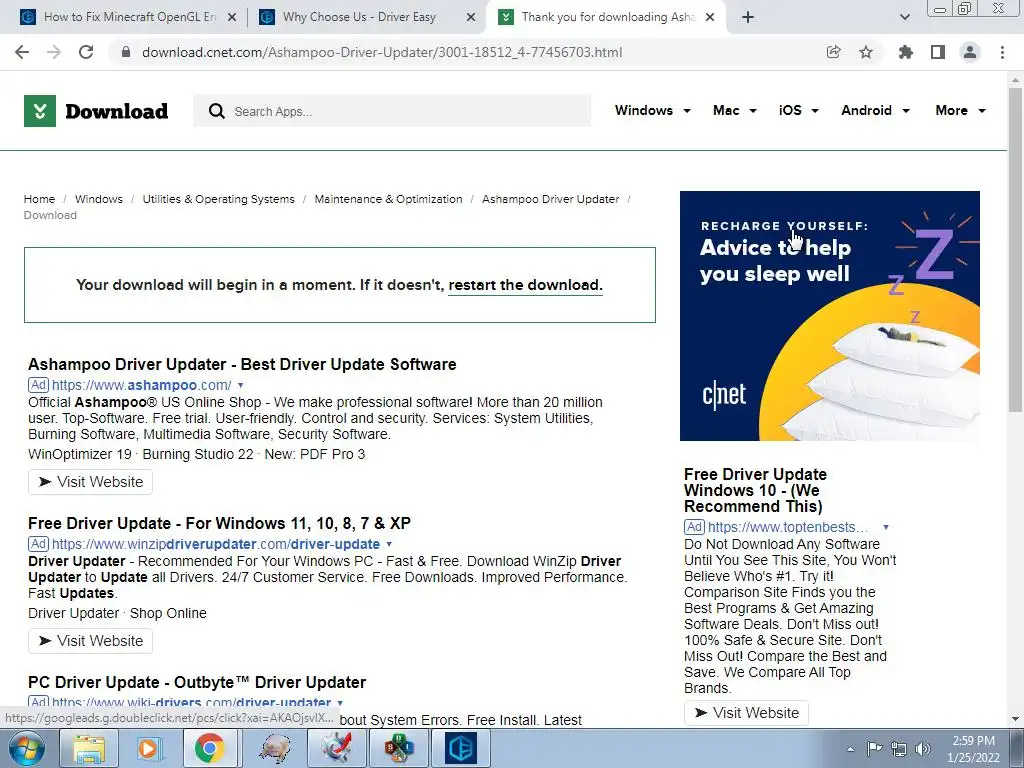Click Visit Website in sidebar ad
Viewport: 1024px width, 768px height.
click(x=746, y=713)
